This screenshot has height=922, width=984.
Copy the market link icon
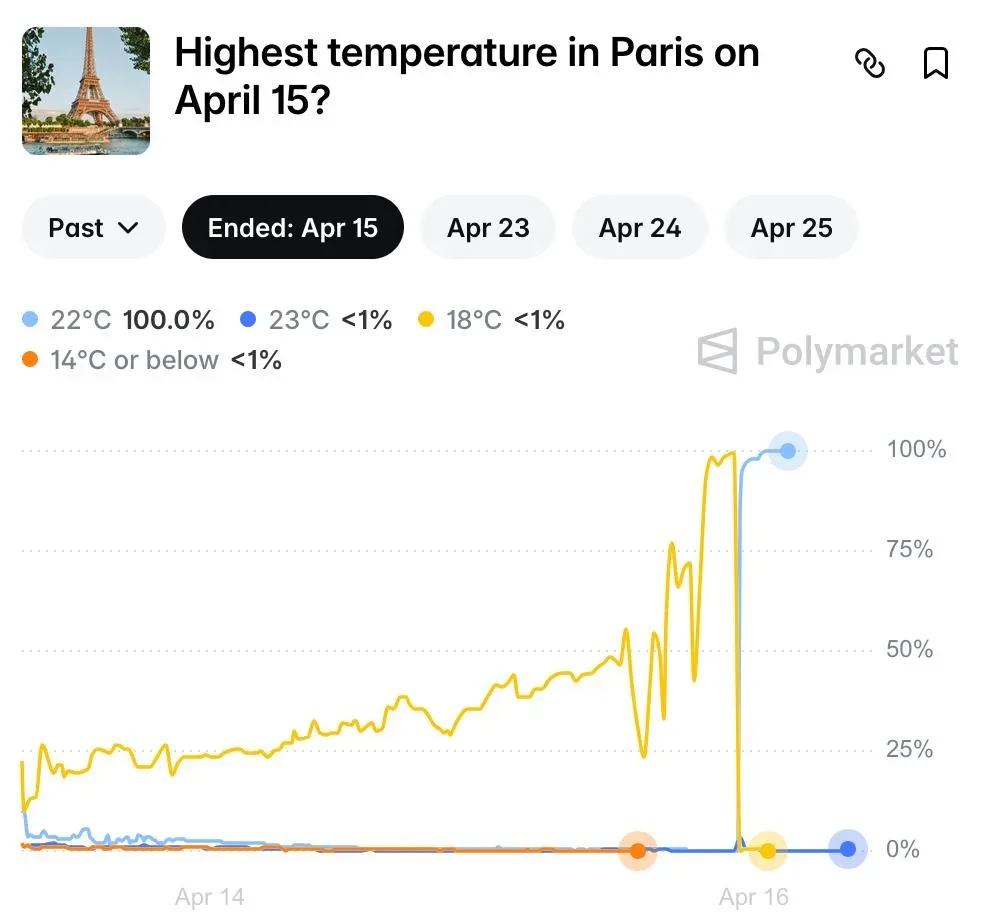[x=870, y=64]
